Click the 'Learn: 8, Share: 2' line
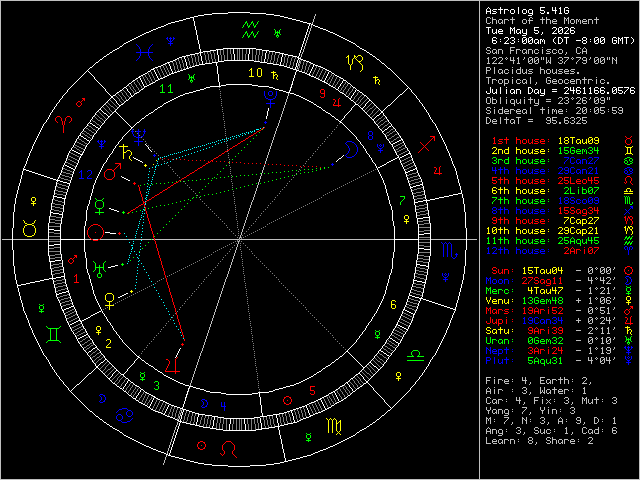The height and width of the screenshot is (480, 640). tap(539, 441)
